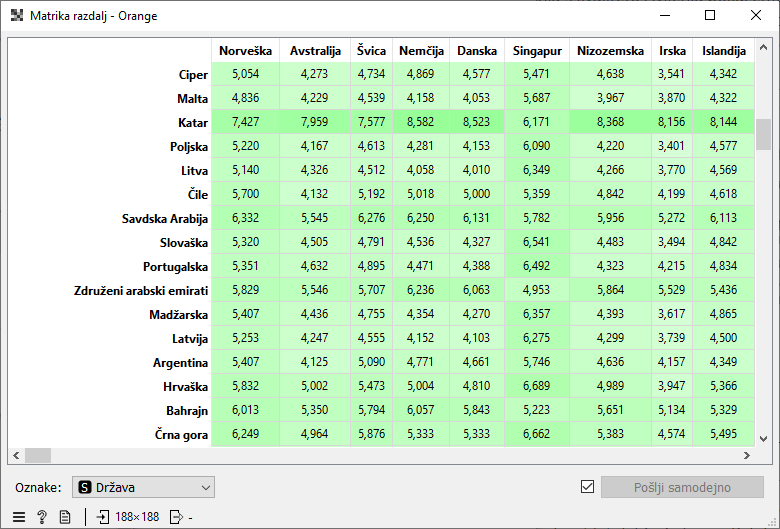Click the Orange app icon in title bar
The image size is (780, 529).
[x=17, y=16]
